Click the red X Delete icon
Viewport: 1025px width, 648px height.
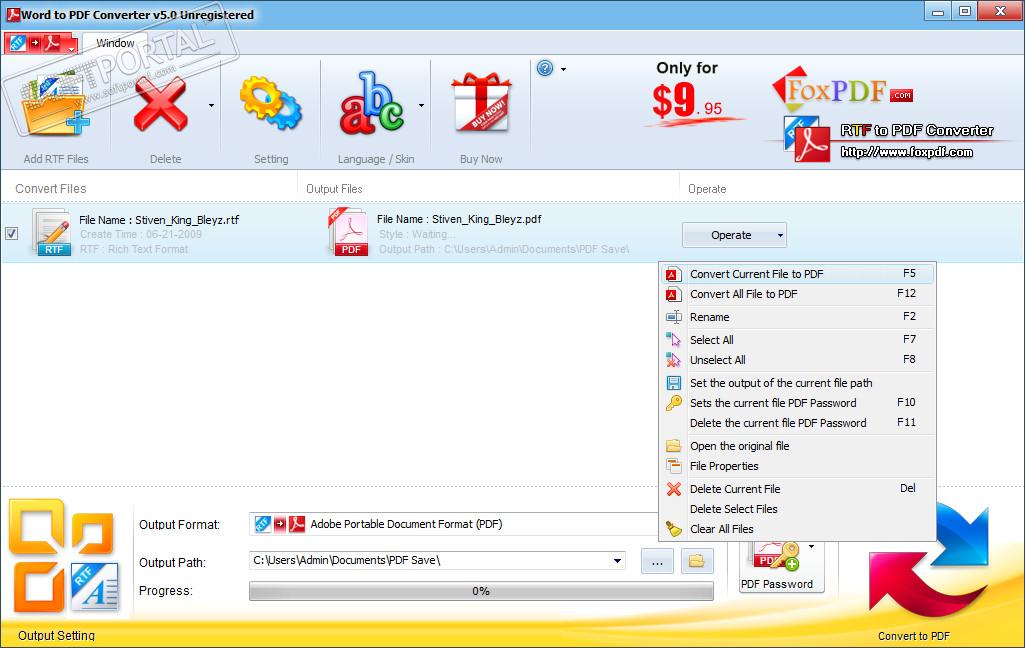click(x=161, y=105)
